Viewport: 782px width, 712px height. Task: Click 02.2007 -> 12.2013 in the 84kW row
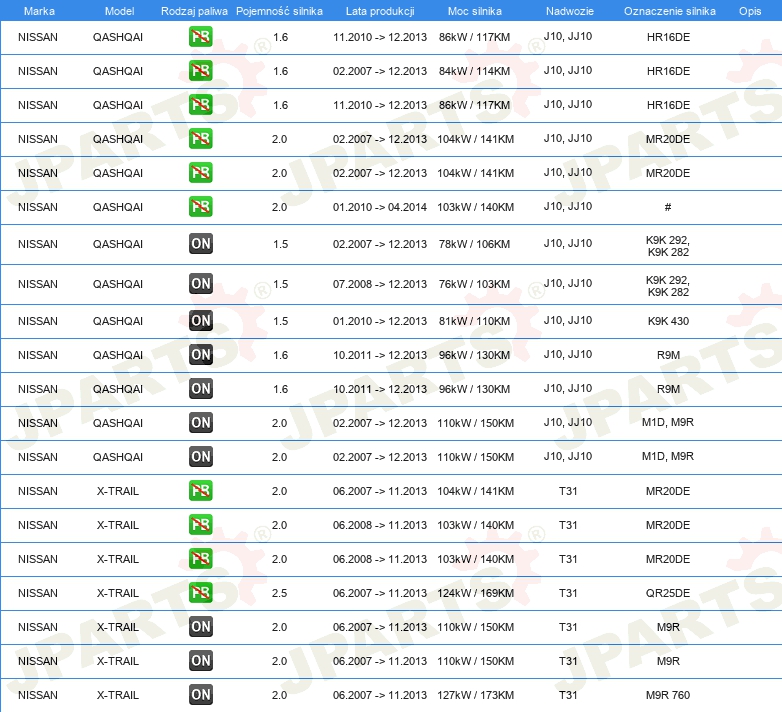pos(380,71)
